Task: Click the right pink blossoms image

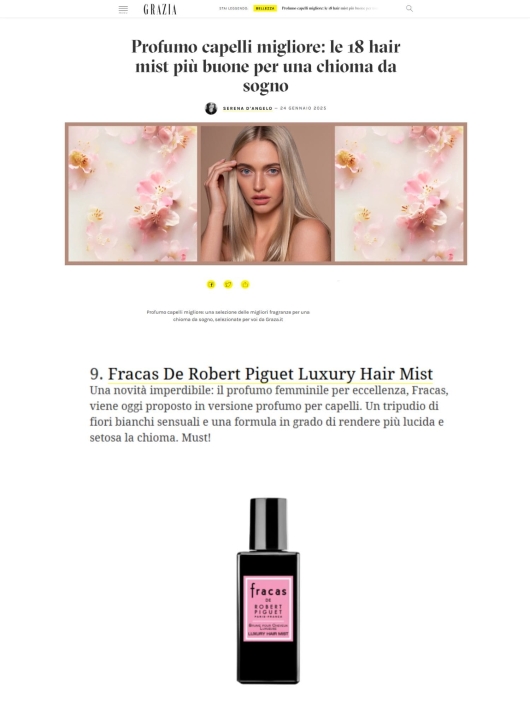Action: click(399, 193)
